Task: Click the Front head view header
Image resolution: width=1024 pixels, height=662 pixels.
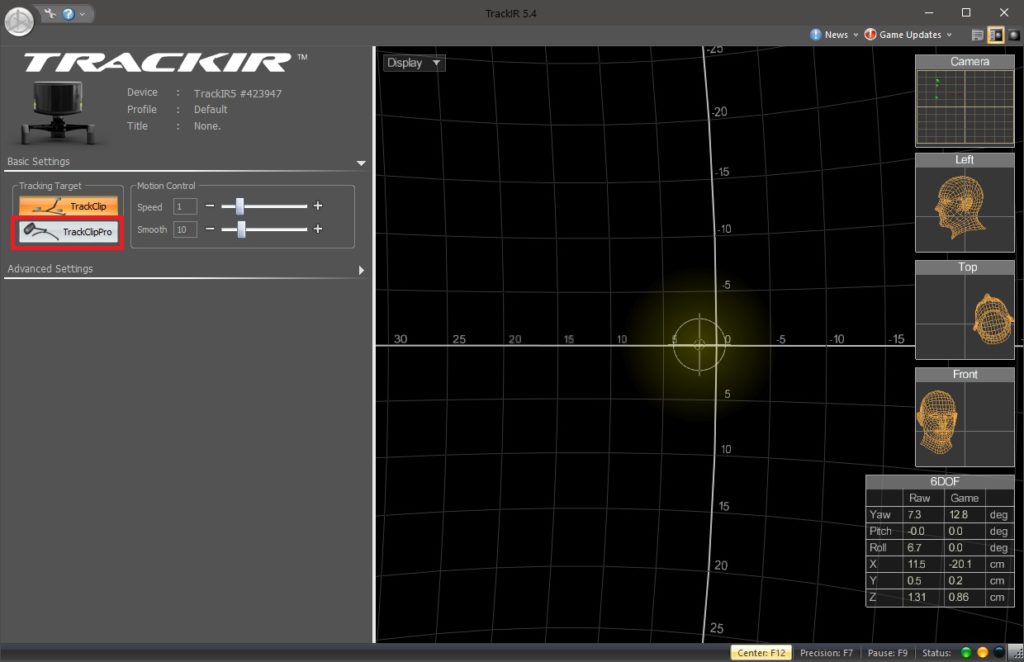Action: tap(965, 374)
